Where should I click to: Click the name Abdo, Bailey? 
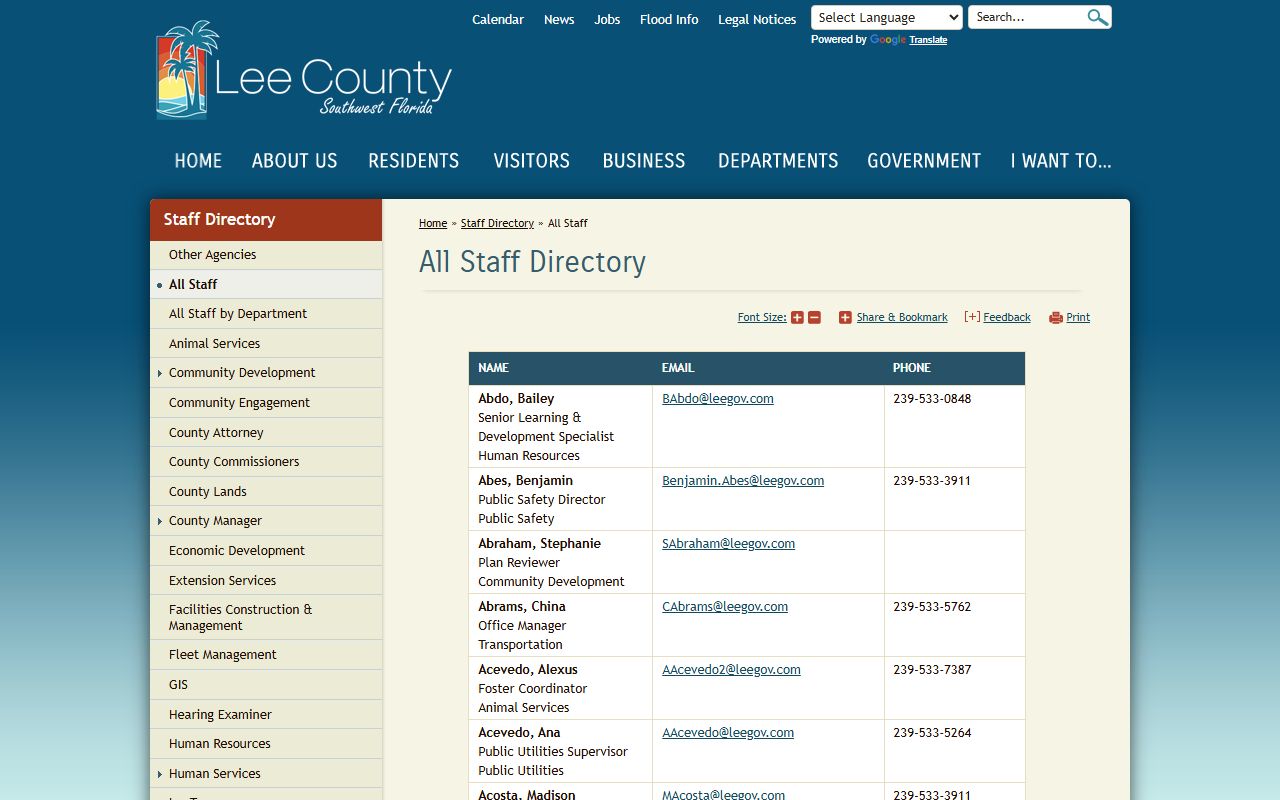[x=516, y=398]
